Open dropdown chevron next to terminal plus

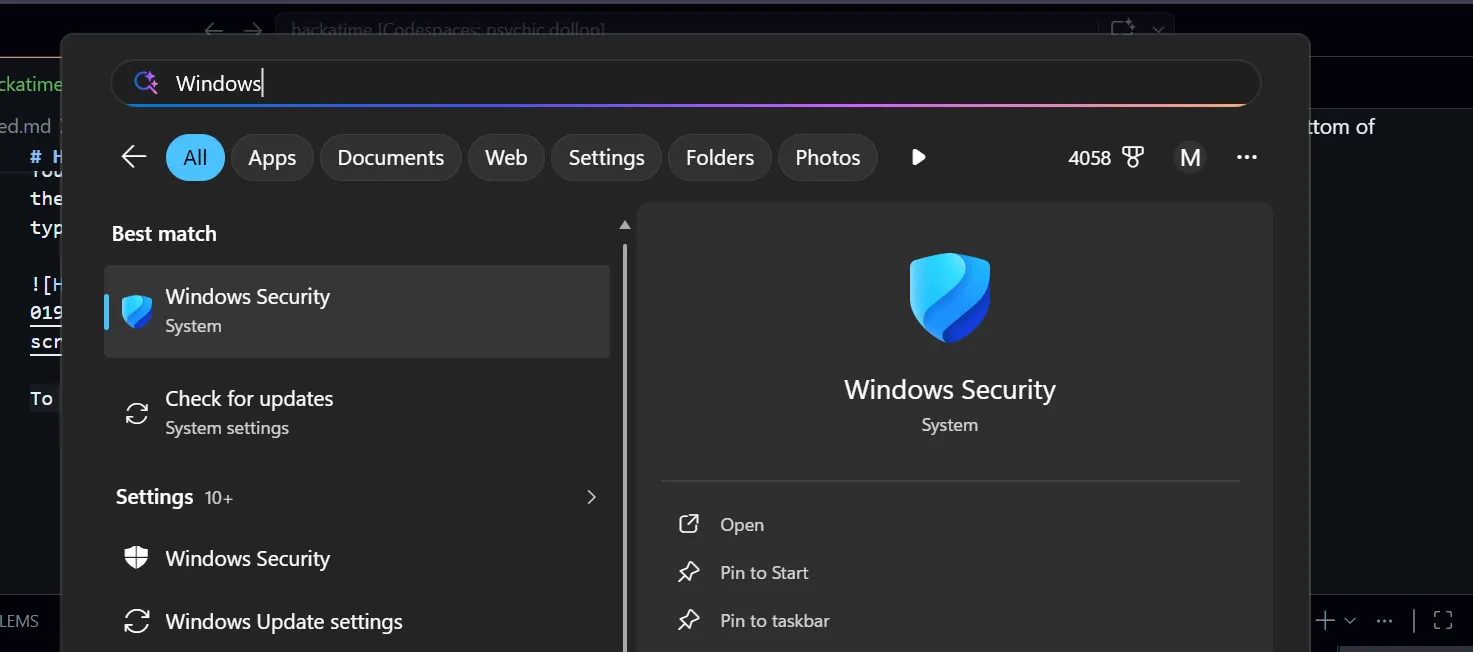[x=1350, y=621]
